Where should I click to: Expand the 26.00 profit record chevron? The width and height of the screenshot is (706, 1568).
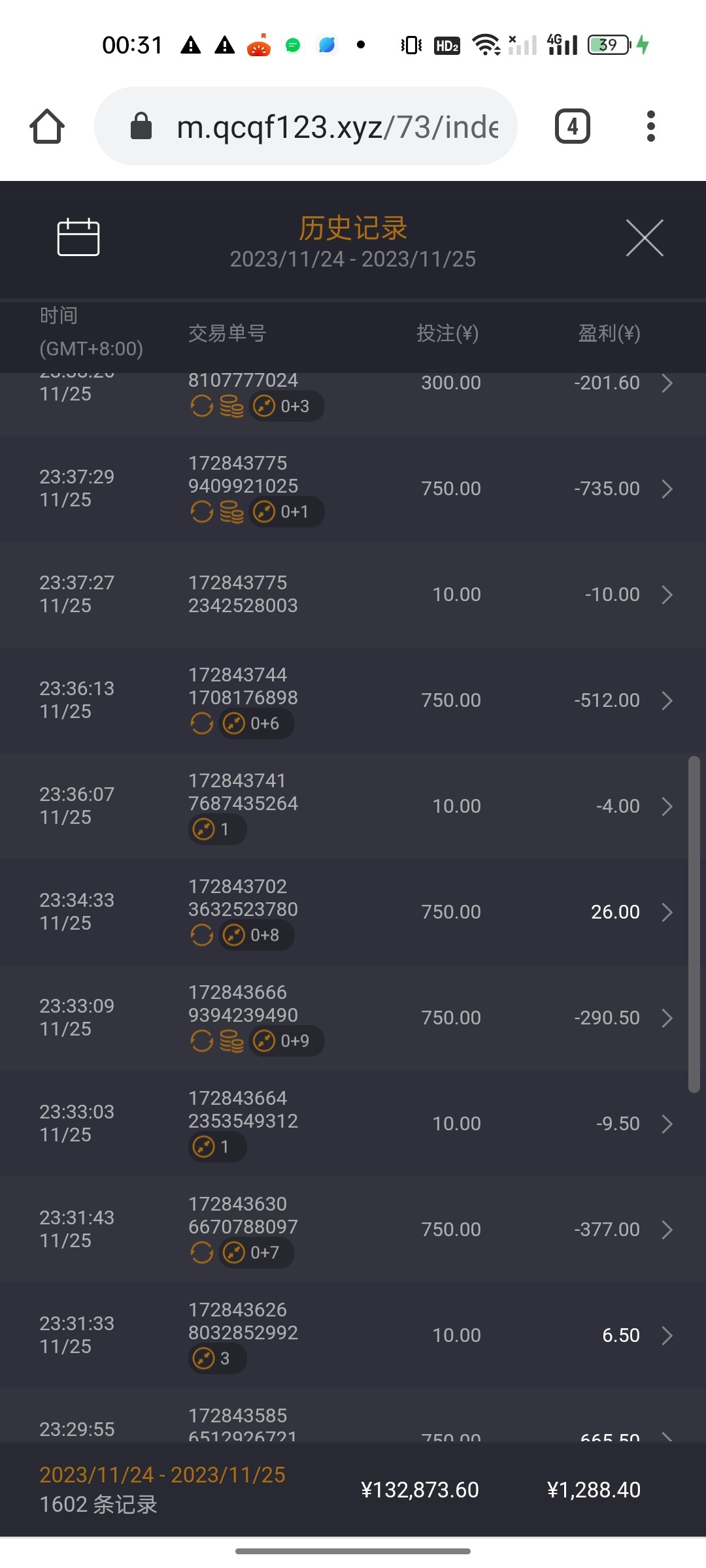click(x=667, y=912)
